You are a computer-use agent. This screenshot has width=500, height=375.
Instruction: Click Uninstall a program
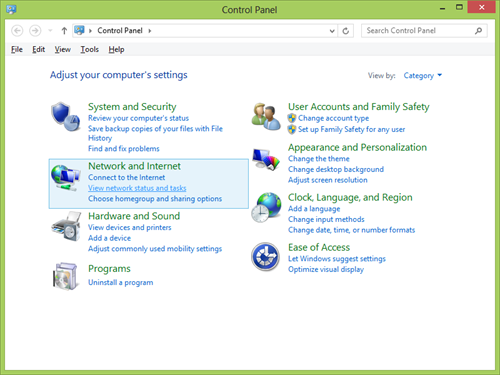[x=121, y=283]
